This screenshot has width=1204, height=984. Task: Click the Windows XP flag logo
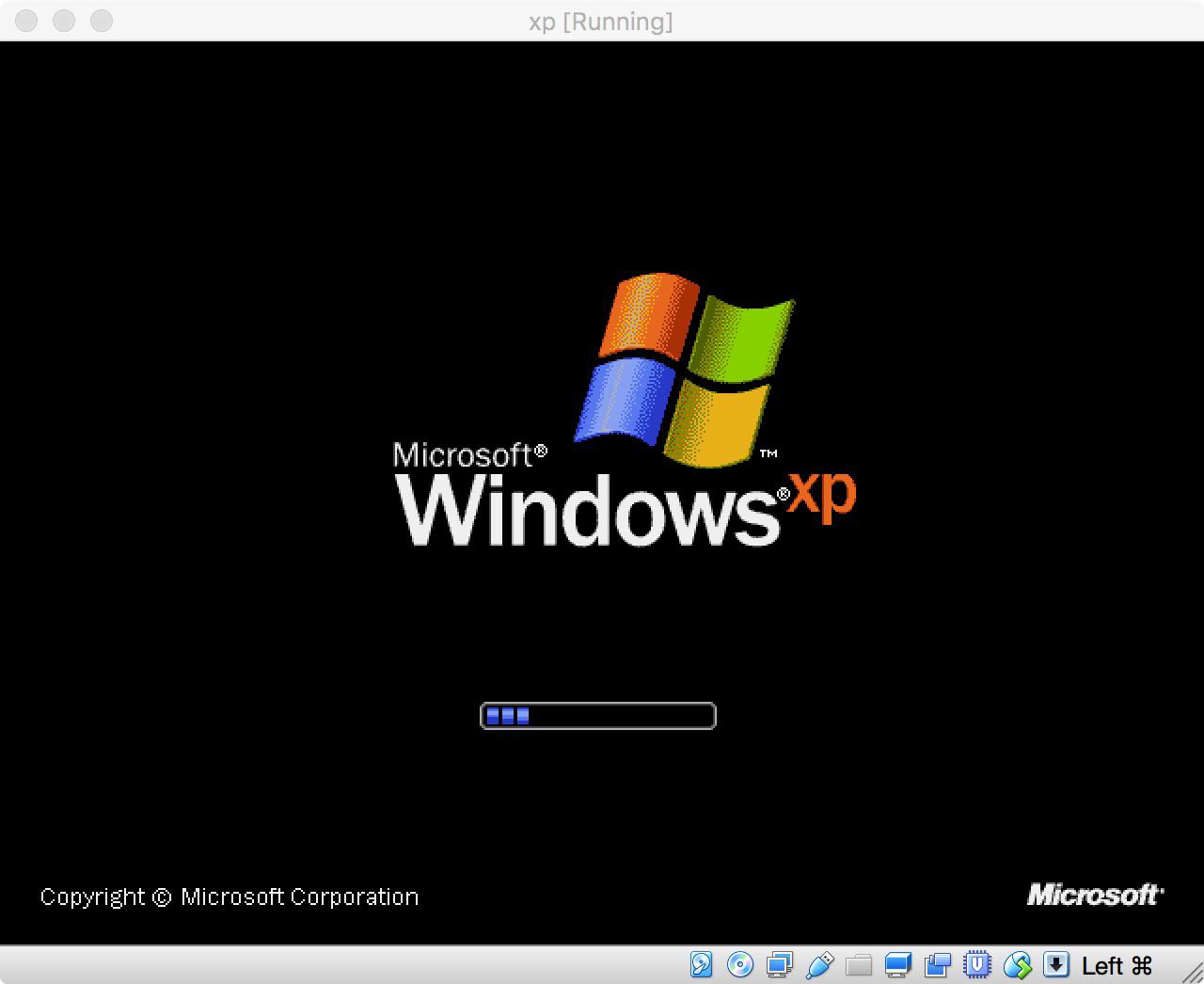[x=685, y=370]
